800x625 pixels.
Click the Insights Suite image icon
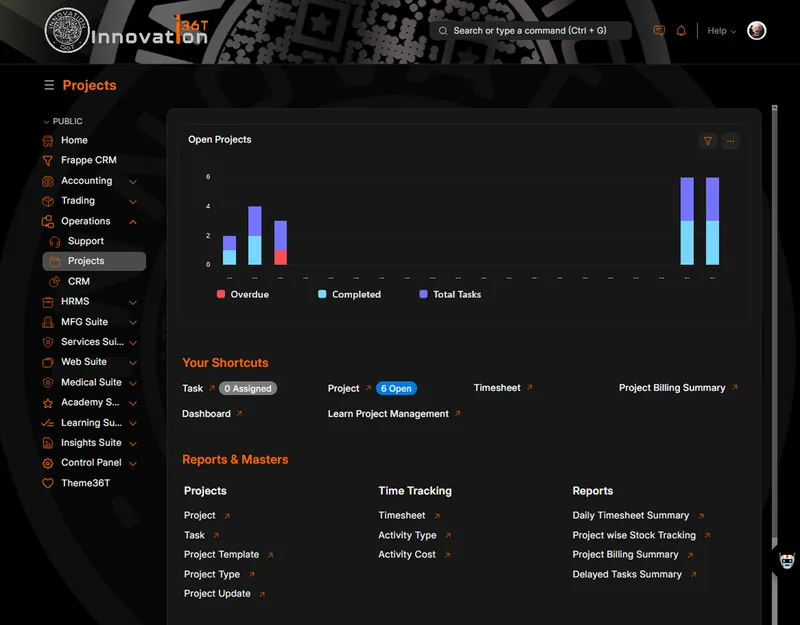pos(48,443)
